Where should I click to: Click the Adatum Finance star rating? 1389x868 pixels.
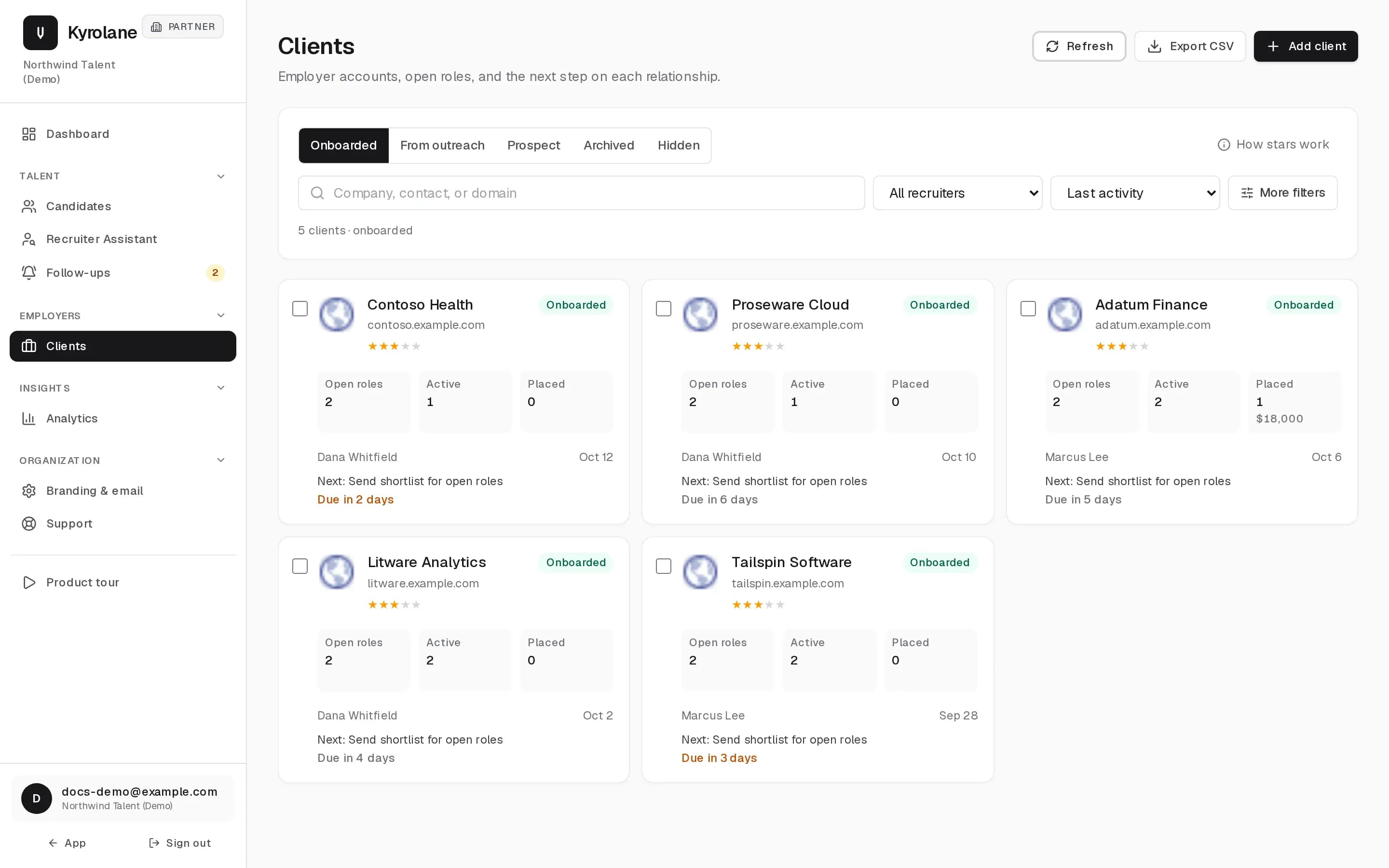click(1122, 346)
